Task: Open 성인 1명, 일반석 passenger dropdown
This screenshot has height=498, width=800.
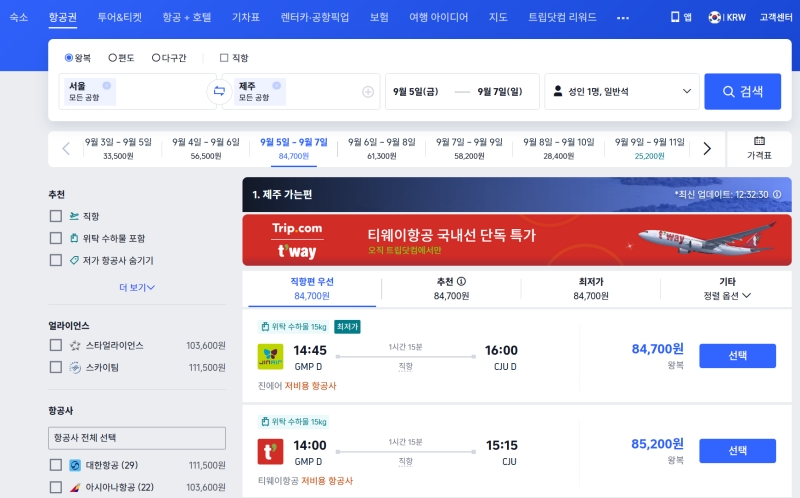Action: click(622, 92)
